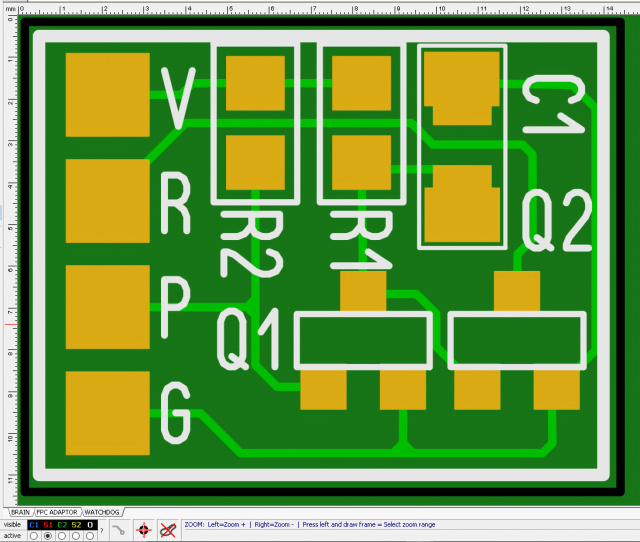640x542 pixels.
Task: Toggle visibility of layer C1
Action: click(34, 524)
